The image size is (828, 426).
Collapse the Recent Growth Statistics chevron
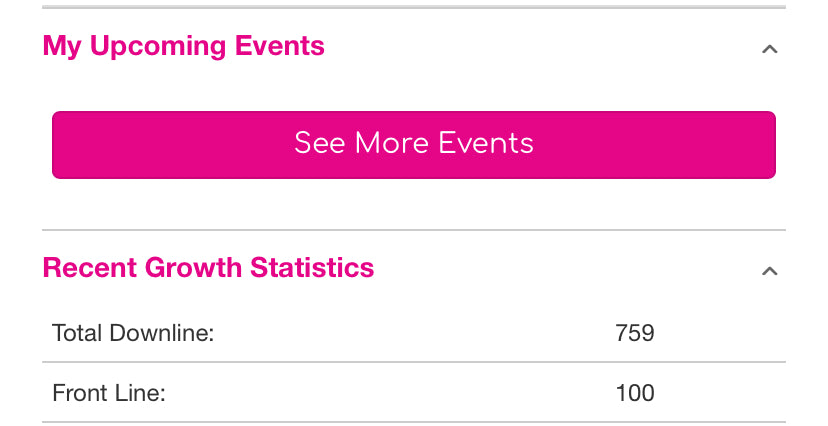coord(769,270)
